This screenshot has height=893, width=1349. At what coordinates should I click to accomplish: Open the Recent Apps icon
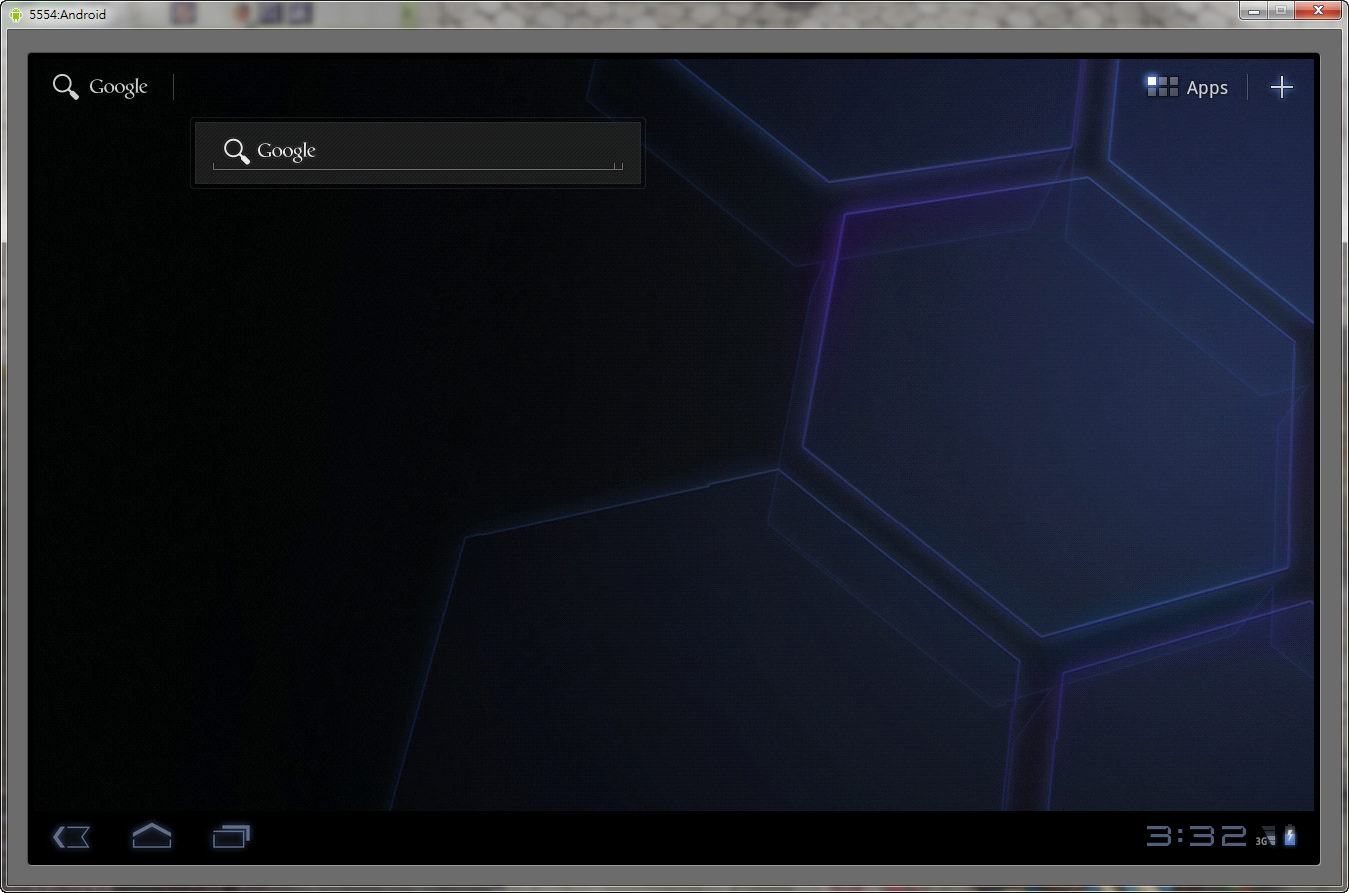coord(231,836)
